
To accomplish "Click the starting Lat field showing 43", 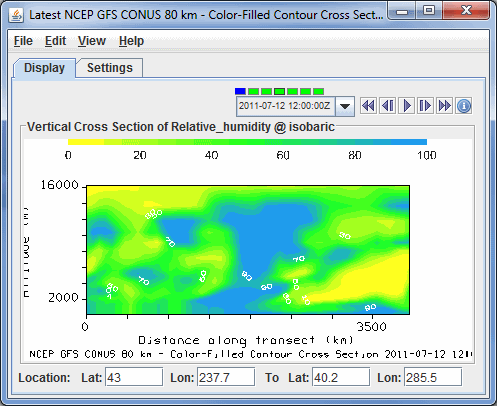I will pyautogui.click(x=134, y=377).
